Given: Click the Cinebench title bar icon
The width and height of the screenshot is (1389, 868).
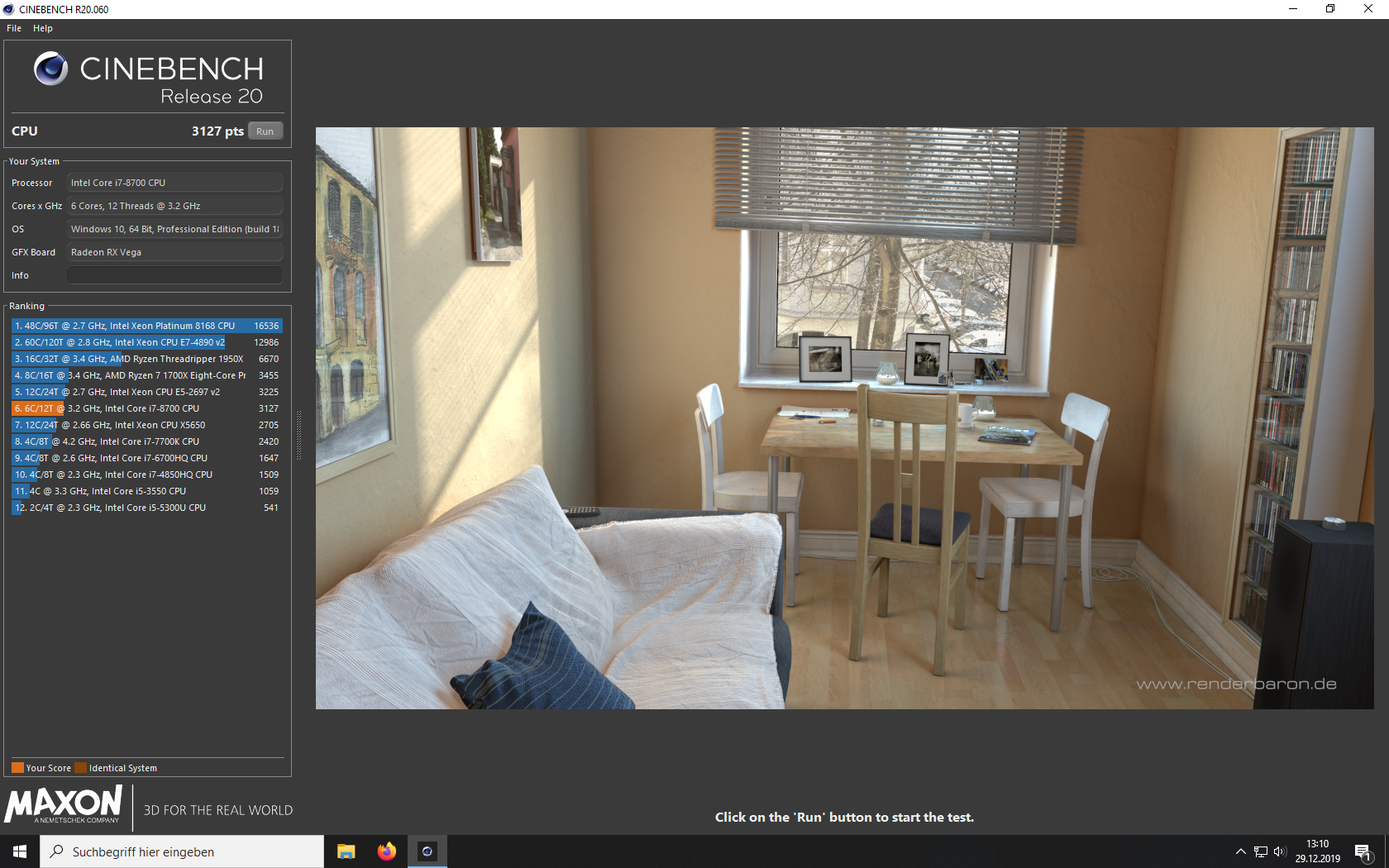Looking at the screenshot, I should [x=9, y=9].
